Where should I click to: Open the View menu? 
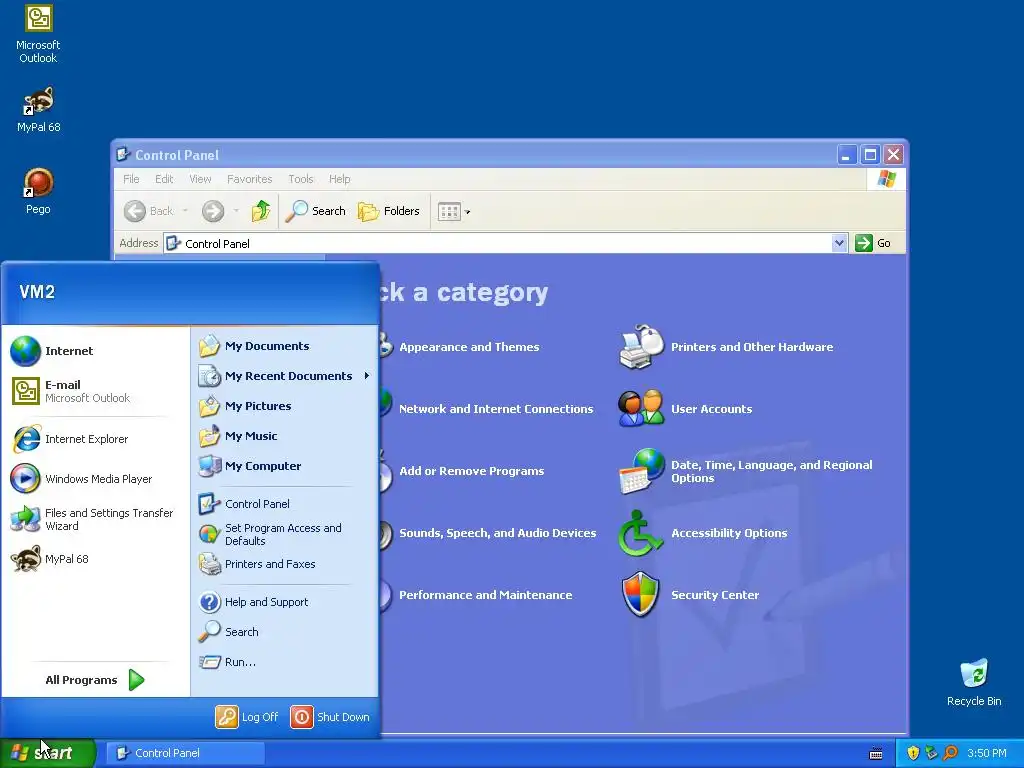[200, 179]
